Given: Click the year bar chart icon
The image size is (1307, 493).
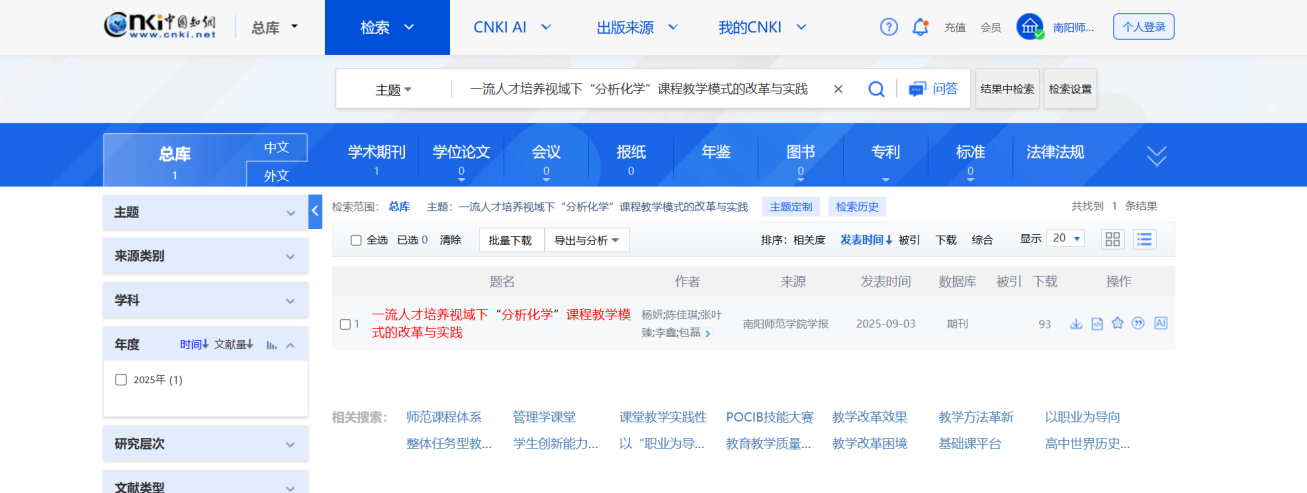Looking at the screenshot, I should point(272,345).
